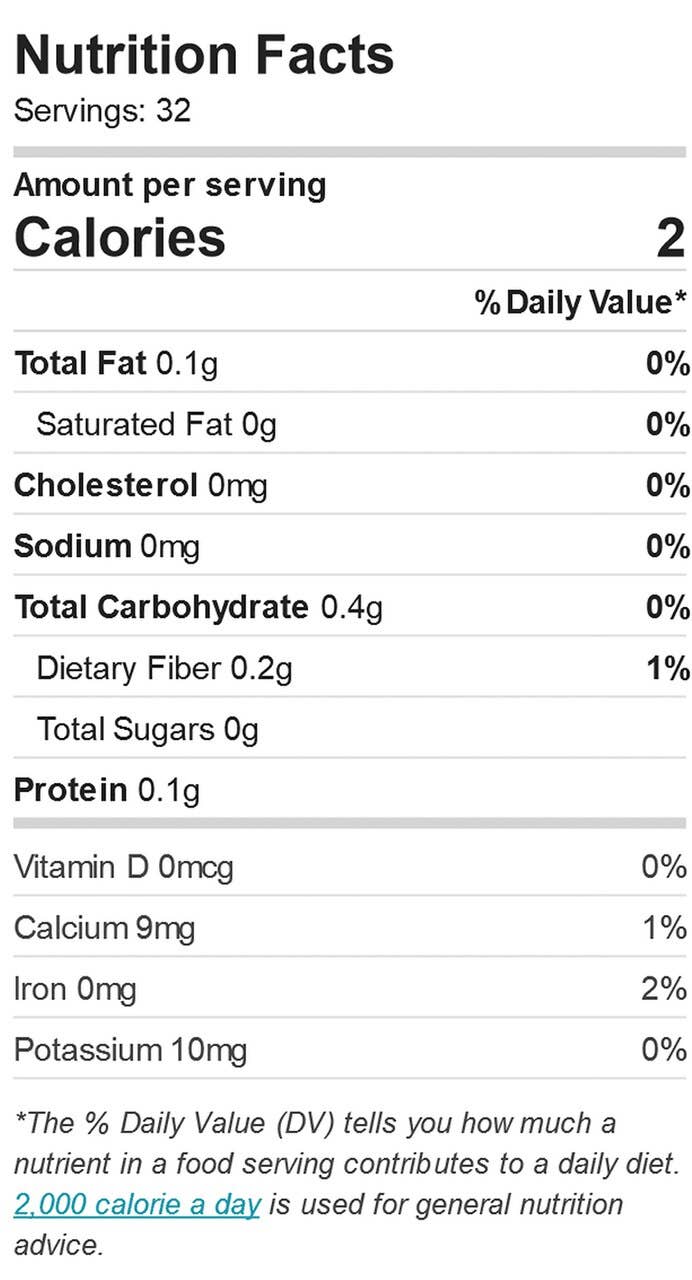Click the Dietary Fiber 0.2g label
The height and width of the screenshot is (1280, 692).
pyautogui.click(x=164, y=669)
